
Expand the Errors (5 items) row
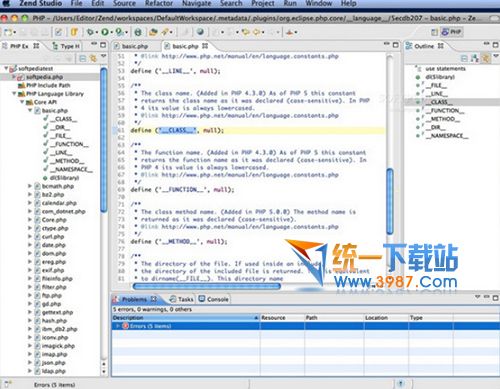(118, 326)
